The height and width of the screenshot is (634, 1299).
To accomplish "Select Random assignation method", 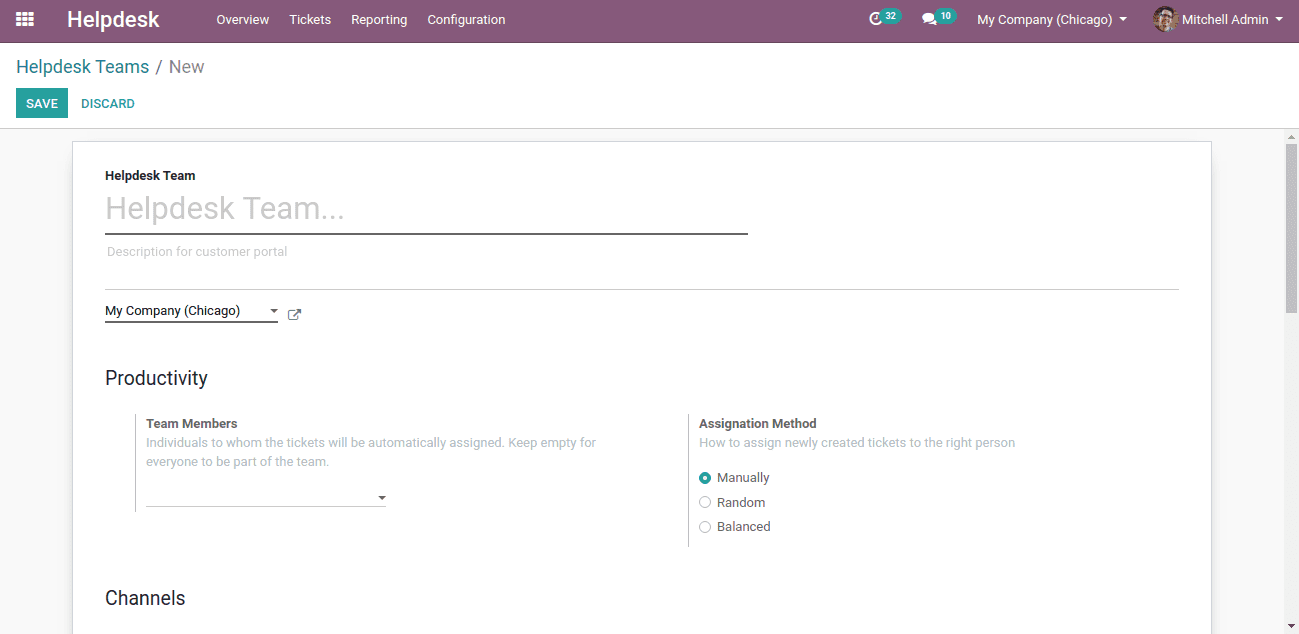I will tap(705, 502).
